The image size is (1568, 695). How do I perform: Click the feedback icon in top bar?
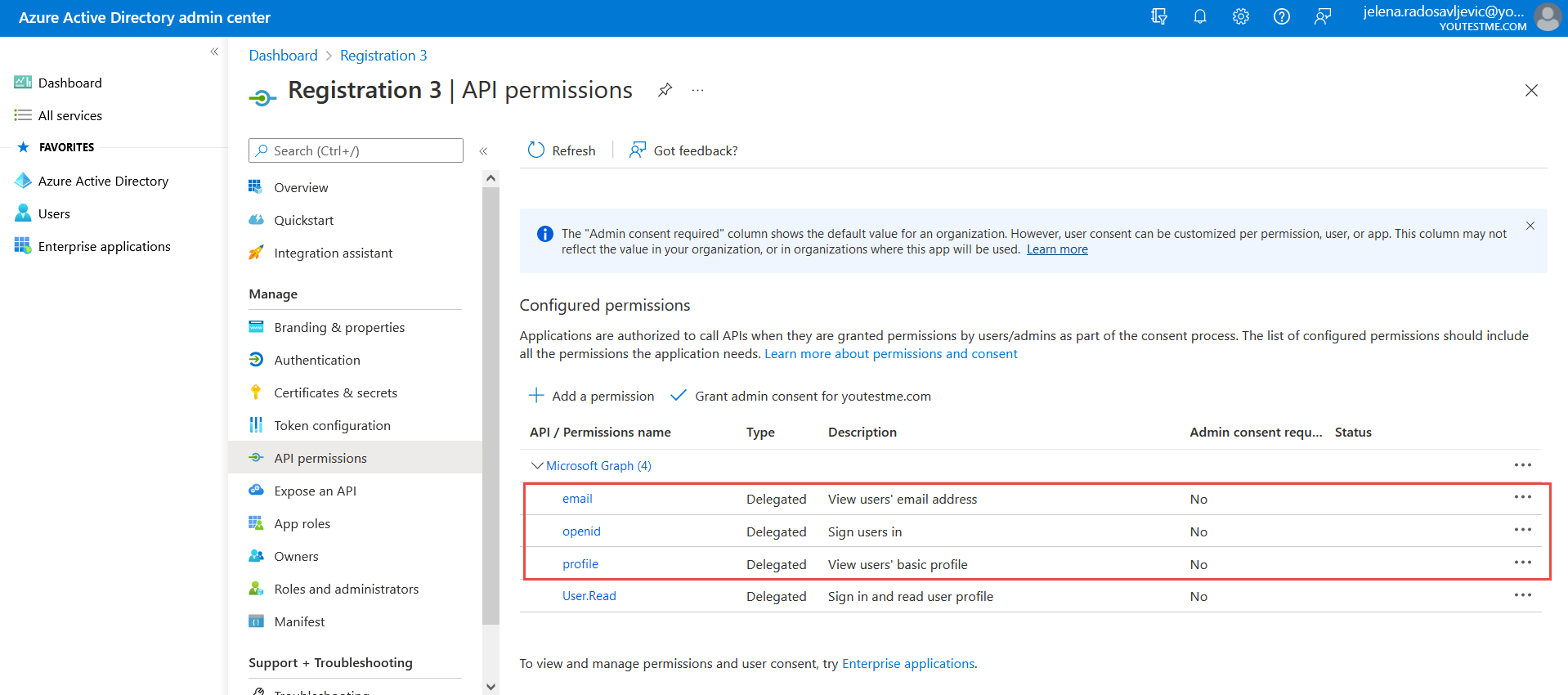[x=1322, y=17]
